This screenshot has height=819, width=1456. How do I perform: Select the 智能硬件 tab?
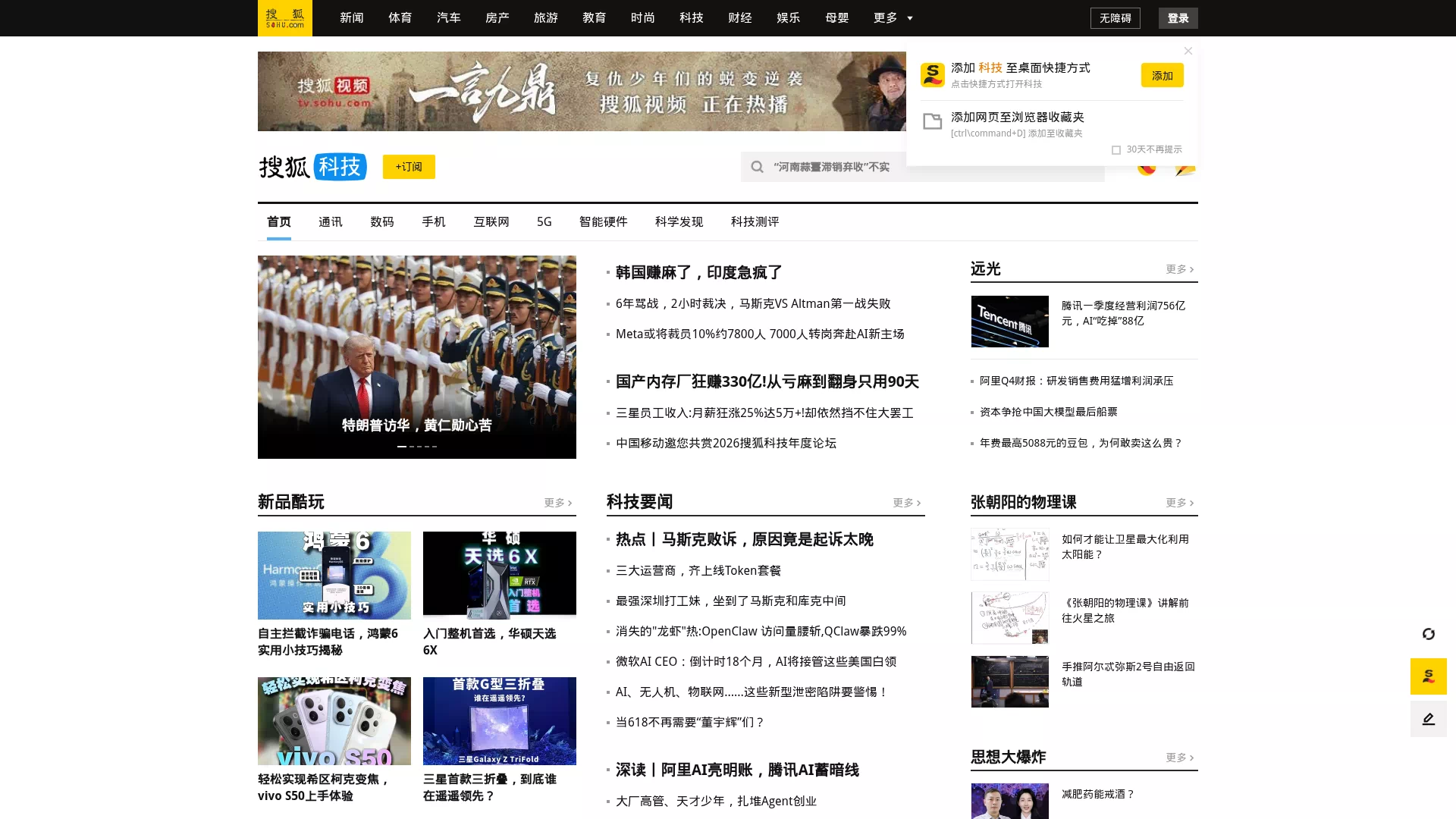click(604, 222)
